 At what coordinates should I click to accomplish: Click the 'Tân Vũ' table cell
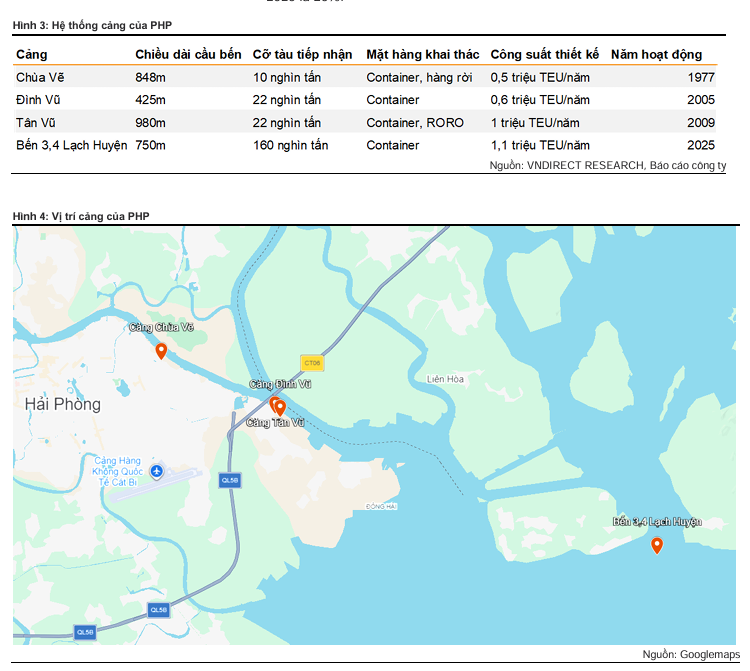click(x=35, y=123)
